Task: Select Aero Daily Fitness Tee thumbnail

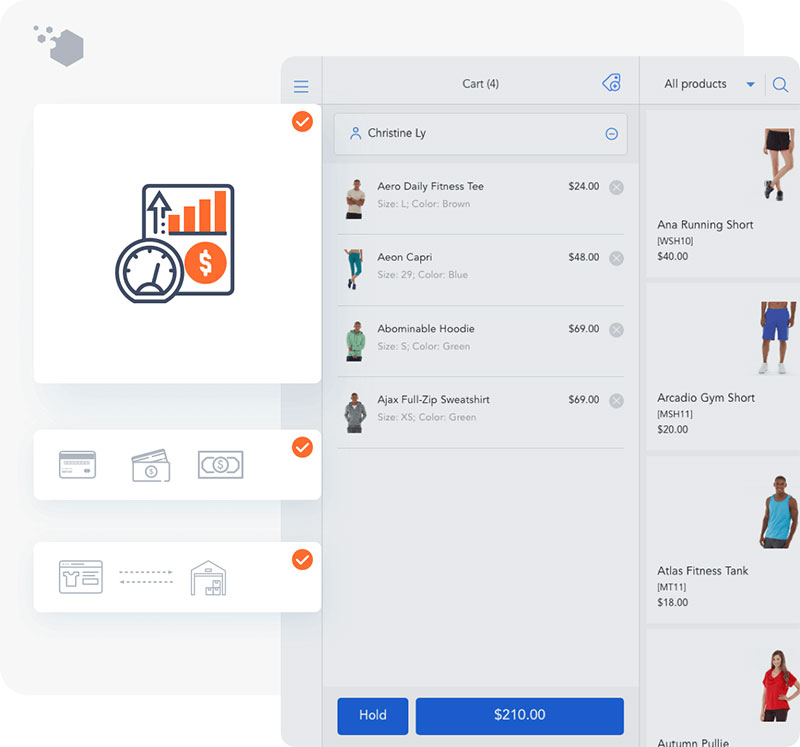Action: [355, 199]
